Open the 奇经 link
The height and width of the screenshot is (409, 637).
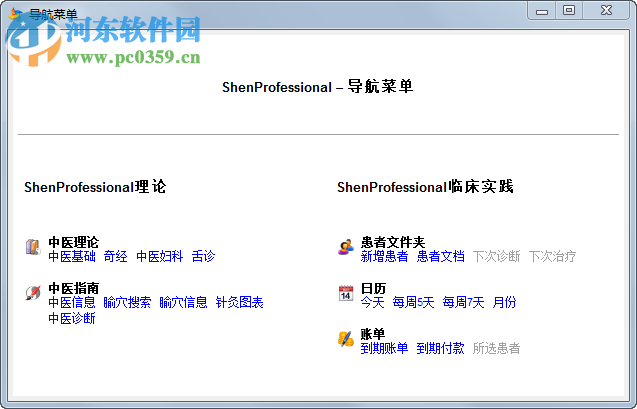point(115,256)
